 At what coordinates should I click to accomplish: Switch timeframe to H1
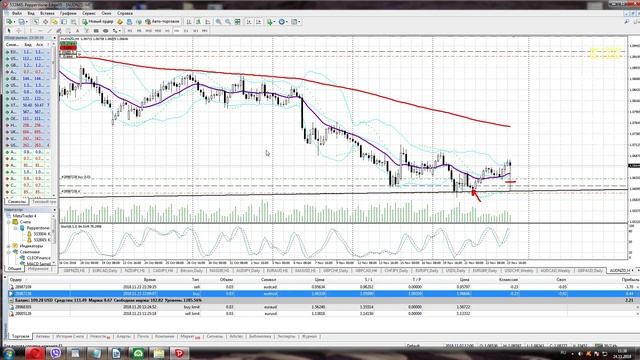tap(167, 31)
